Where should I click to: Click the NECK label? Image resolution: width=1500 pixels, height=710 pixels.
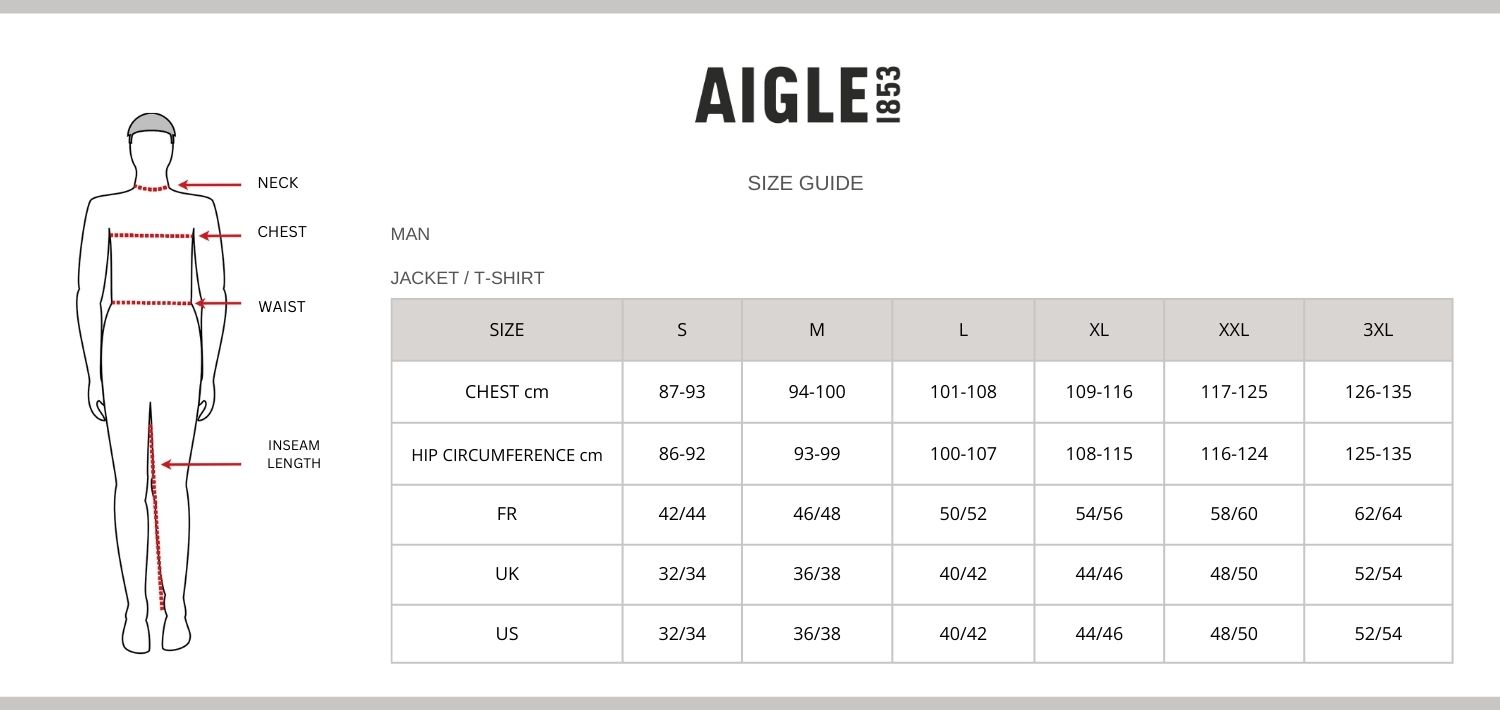click(278, 183)
